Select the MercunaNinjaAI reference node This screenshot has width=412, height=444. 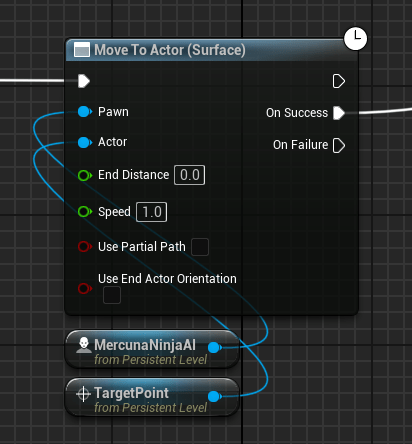(x=152, y=349)
